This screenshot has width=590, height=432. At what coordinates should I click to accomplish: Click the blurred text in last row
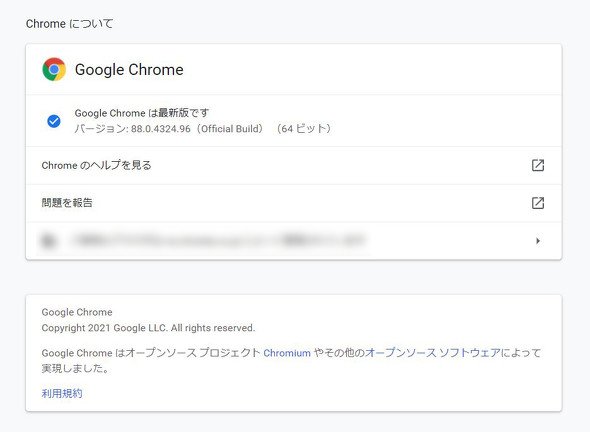click(217, 240)
